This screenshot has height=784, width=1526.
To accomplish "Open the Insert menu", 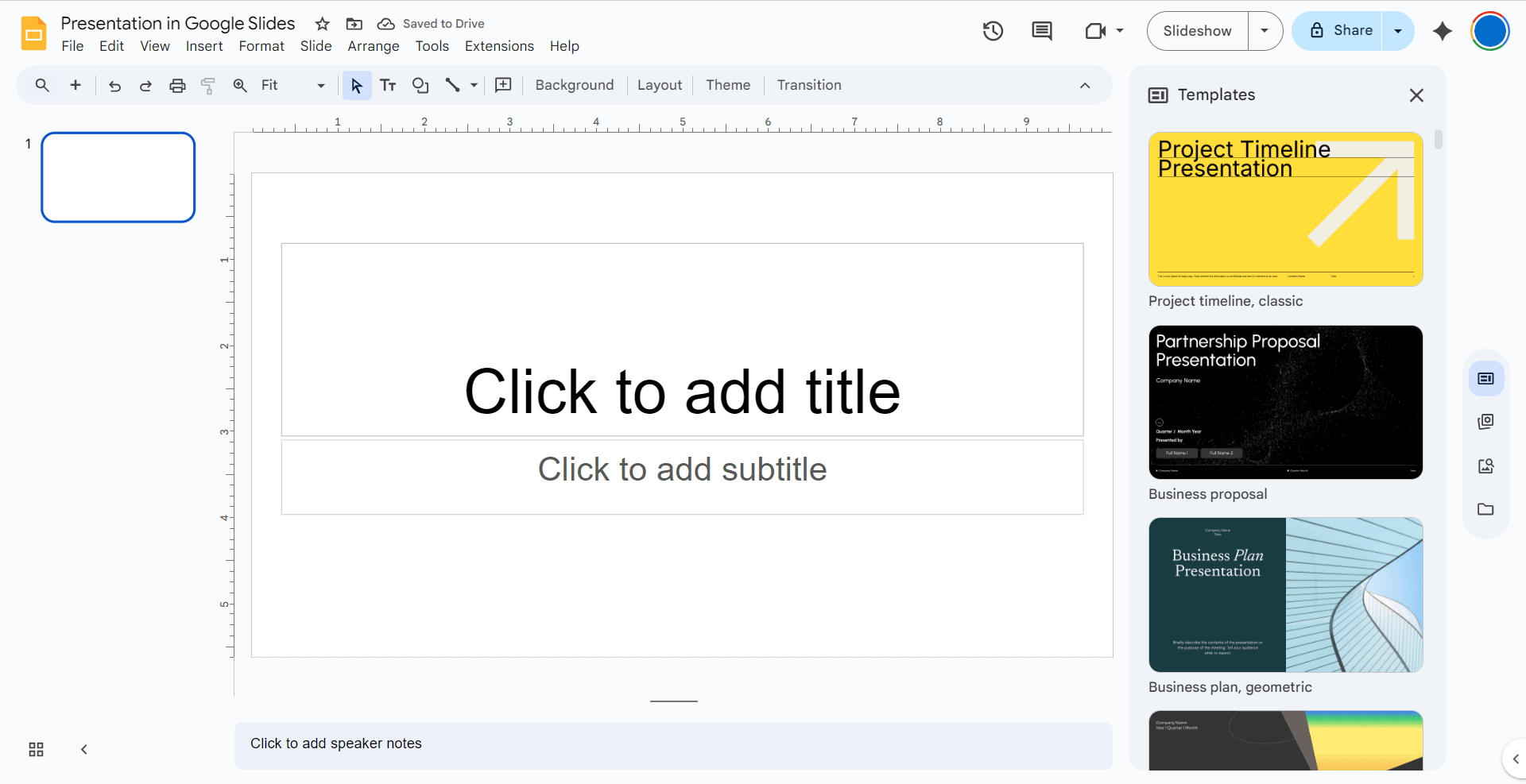I will point(204,46).
